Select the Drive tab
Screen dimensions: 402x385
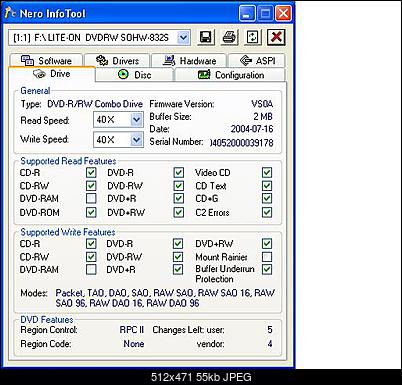tap(52, 74)
